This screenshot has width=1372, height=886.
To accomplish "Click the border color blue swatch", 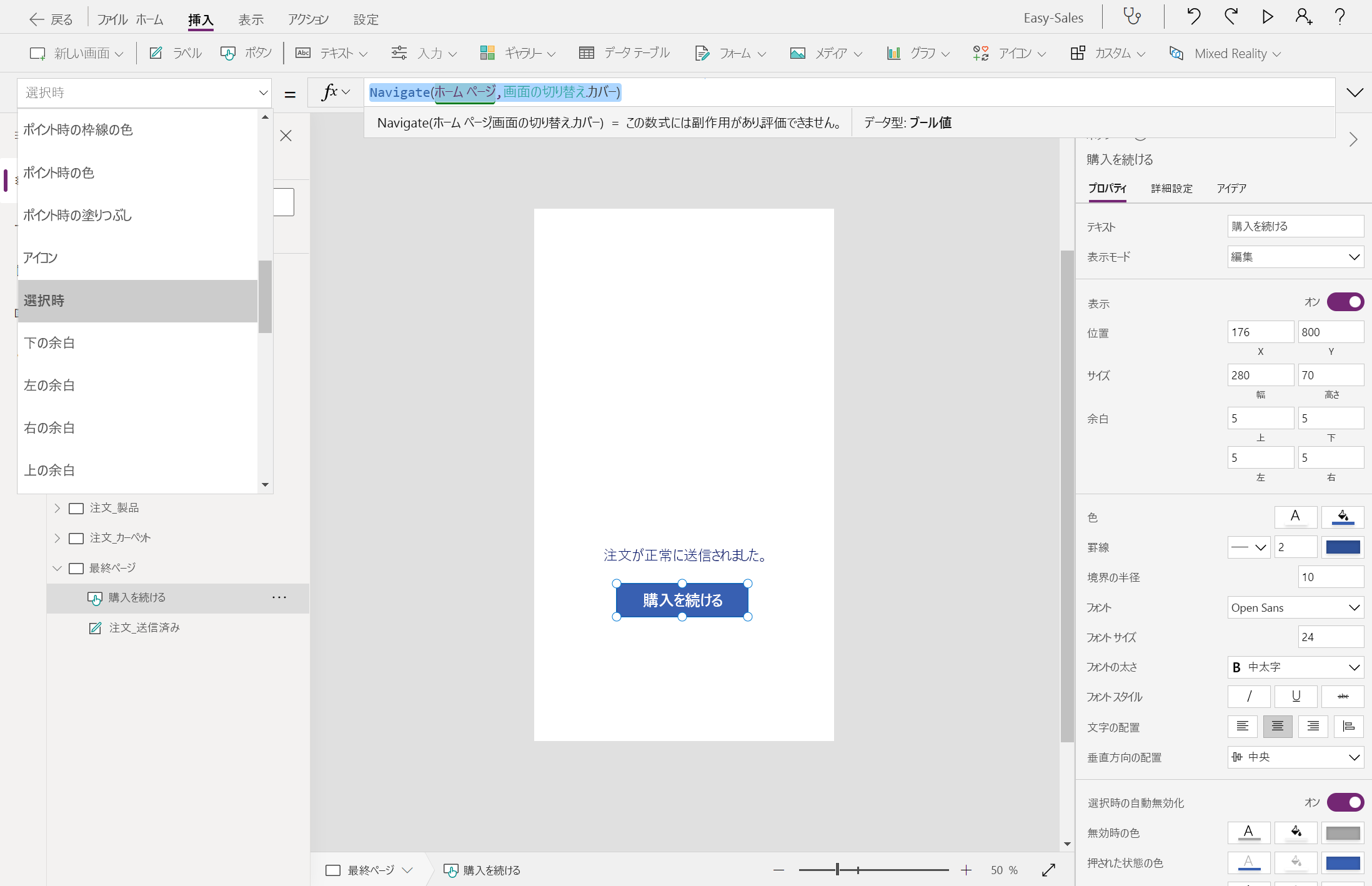I will (1343, 547).
